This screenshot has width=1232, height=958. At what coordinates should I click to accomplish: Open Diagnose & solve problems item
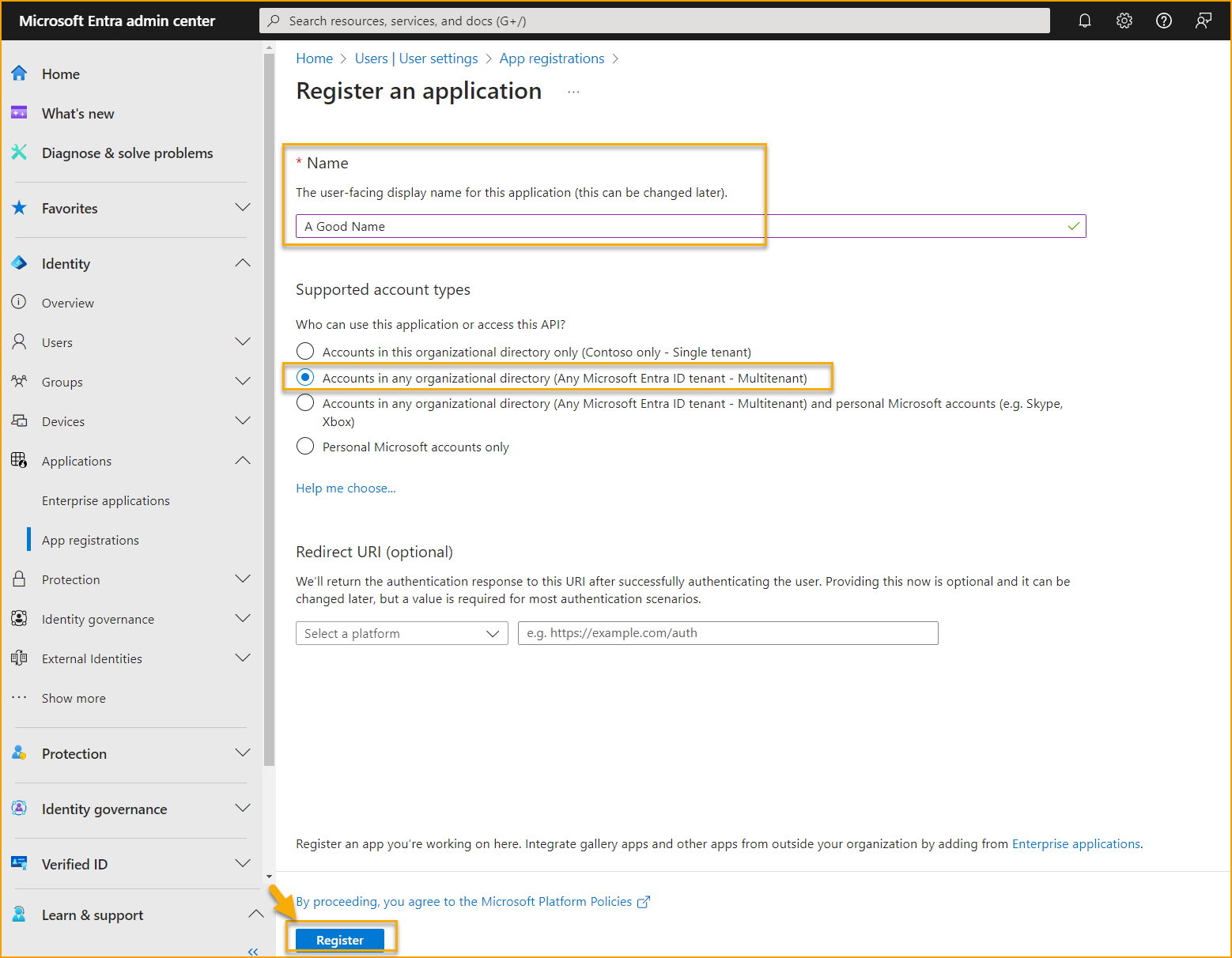[x=127, y=153]
